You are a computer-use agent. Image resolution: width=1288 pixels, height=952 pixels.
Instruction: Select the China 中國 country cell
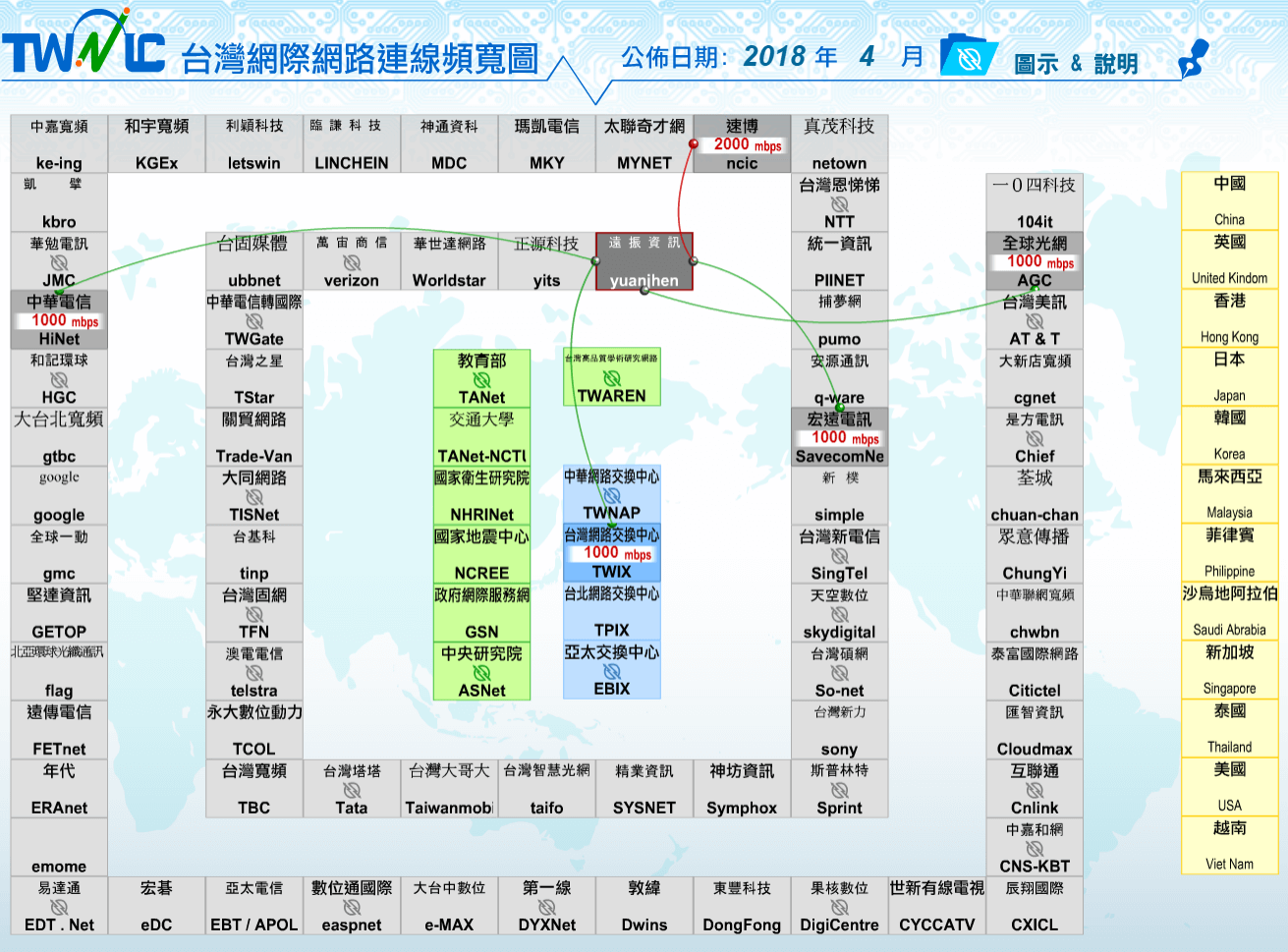point(1229,200)
